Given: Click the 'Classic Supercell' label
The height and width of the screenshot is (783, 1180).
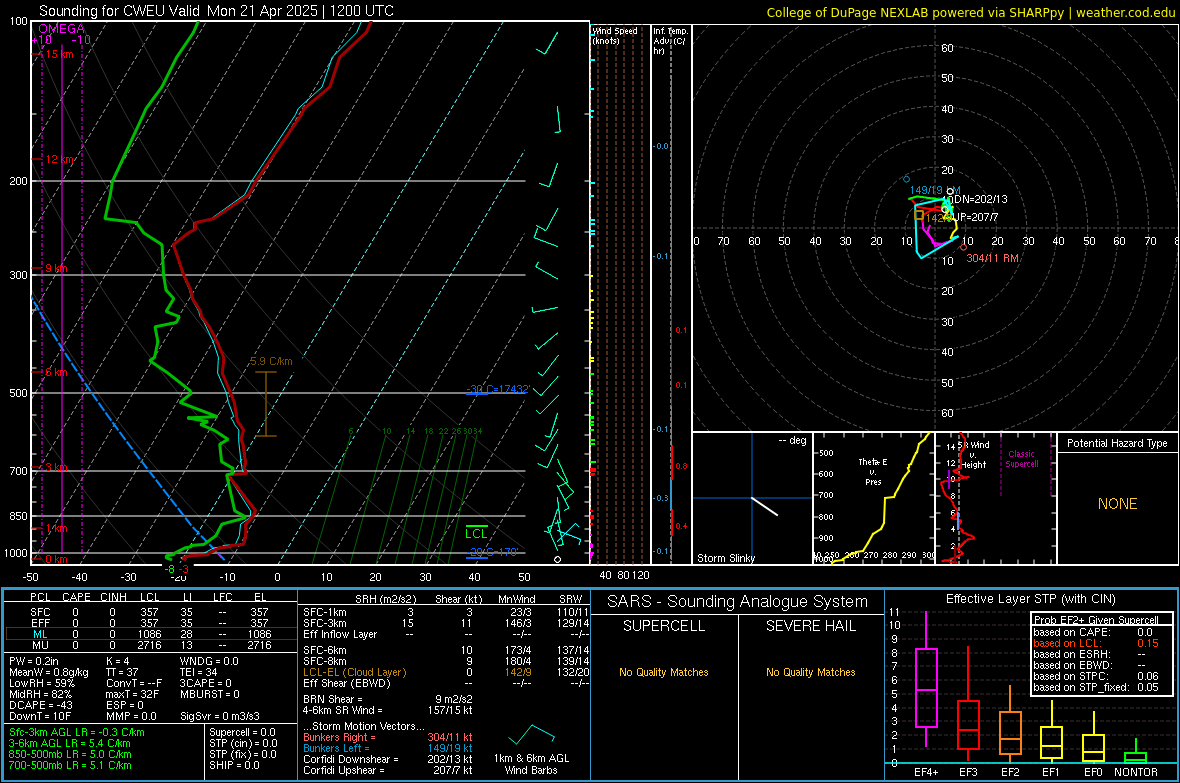Looking at the screenshot, I should click(x=1022, y=459).
